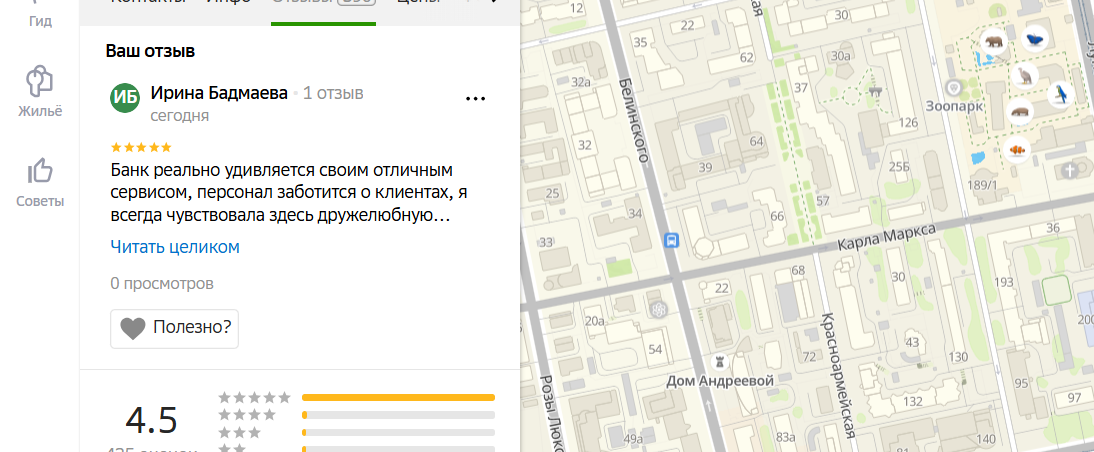
Task: Click the five-star rating on the review
Action: point(141,147)
